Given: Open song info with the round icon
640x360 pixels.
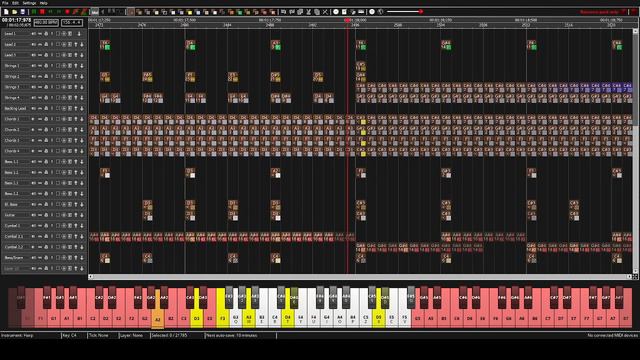Looking at the screenshot, I should [336, 12].
